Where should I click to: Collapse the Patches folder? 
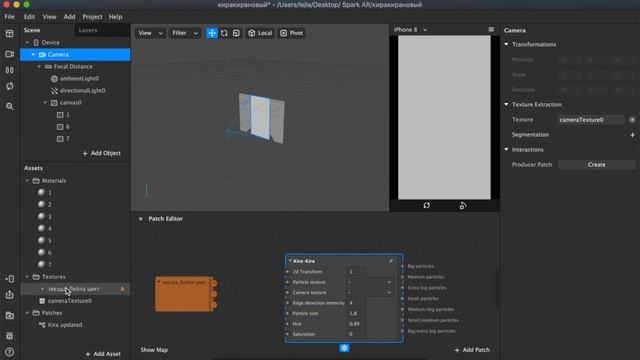(27, 313)
